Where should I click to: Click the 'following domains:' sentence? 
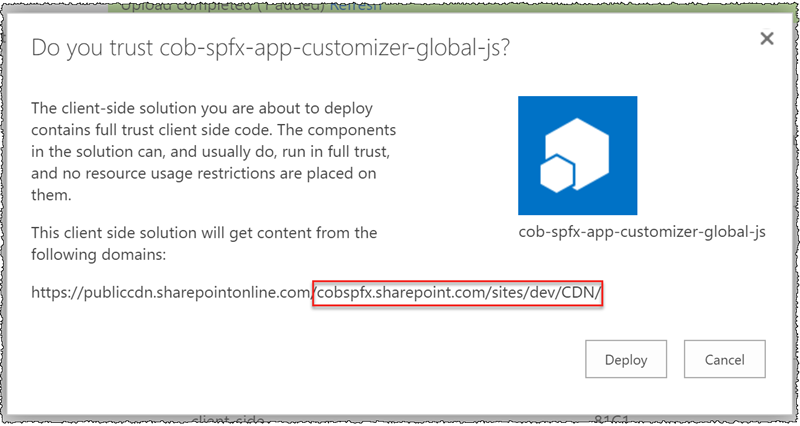pos(204,243)
